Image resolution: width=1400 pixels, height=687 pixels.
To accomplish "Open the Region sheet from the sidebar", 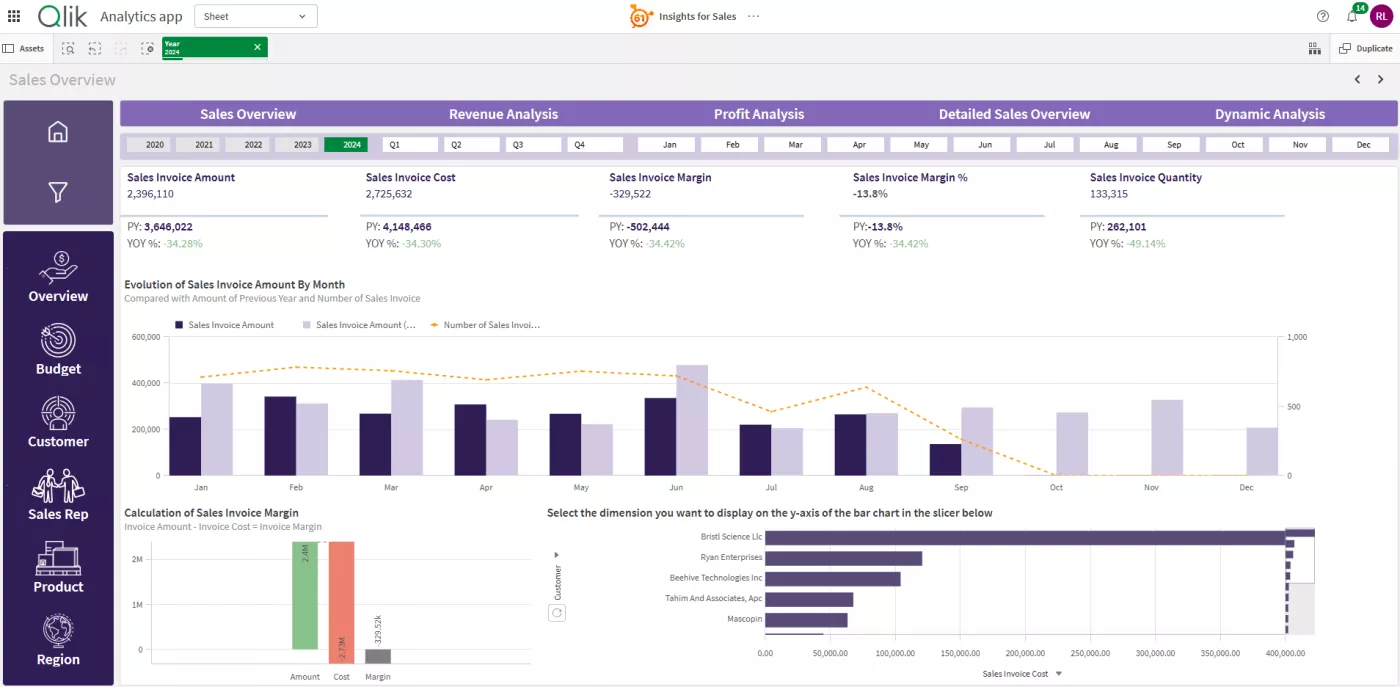I will 57,640.
